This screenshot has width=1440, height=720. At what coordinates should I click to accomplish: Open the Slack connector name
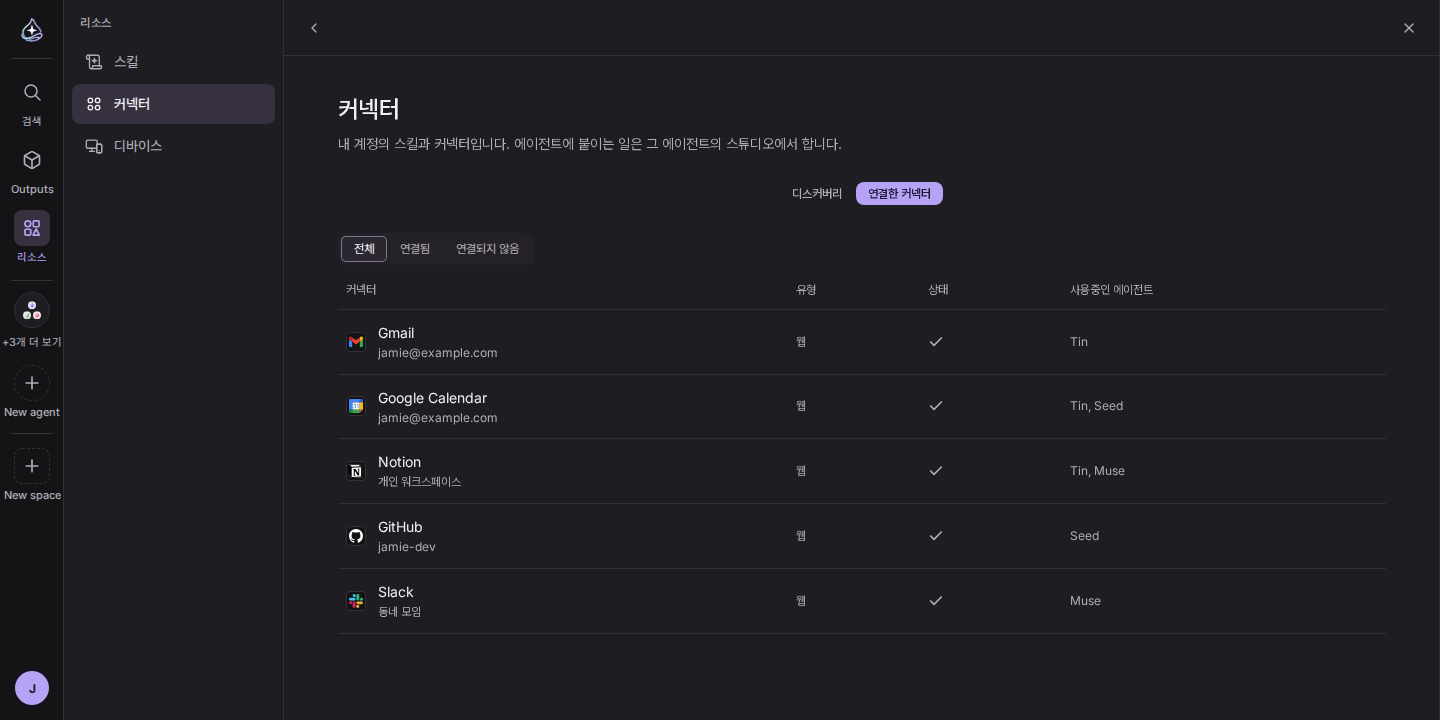(395, 592)
